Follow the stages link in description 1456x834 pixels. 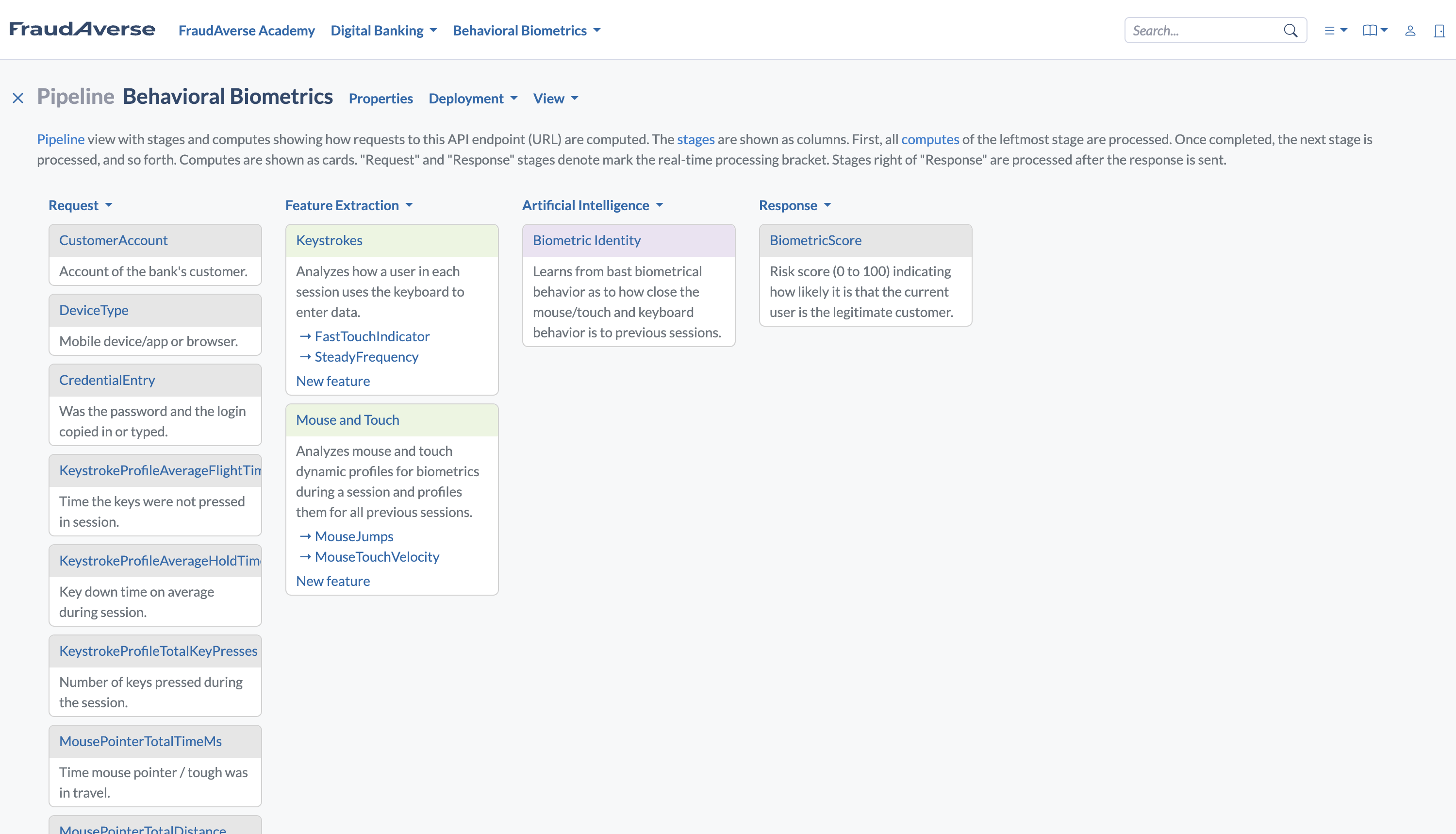[x=695, y=139]
